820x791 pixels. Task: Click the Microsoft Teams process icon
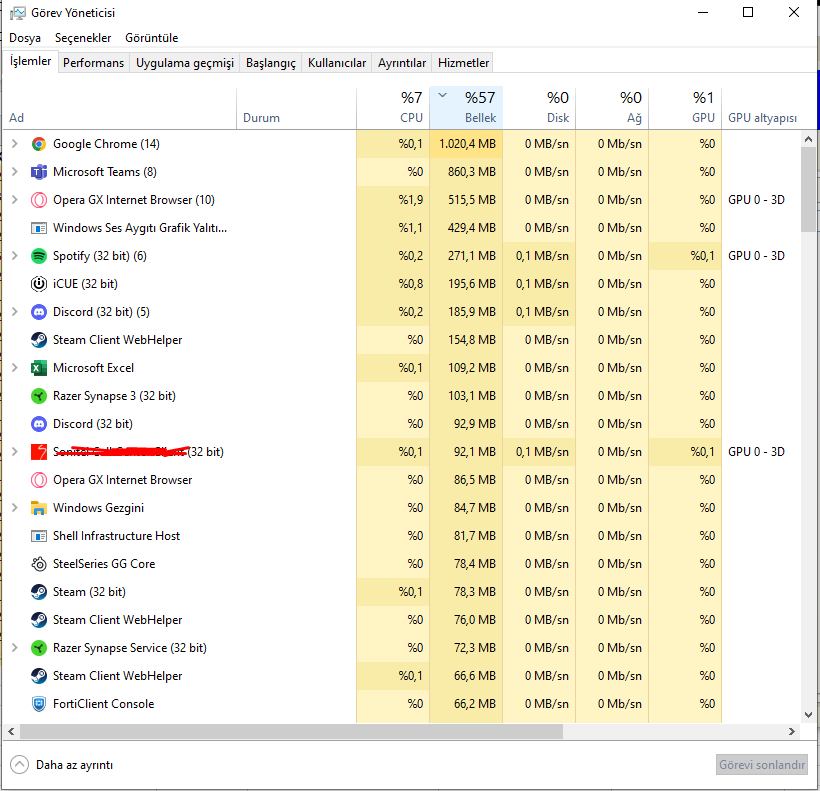[39, 172]
